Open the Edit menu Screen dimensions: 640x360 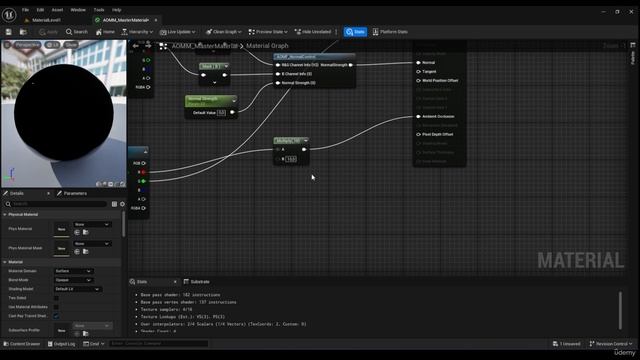40,10
